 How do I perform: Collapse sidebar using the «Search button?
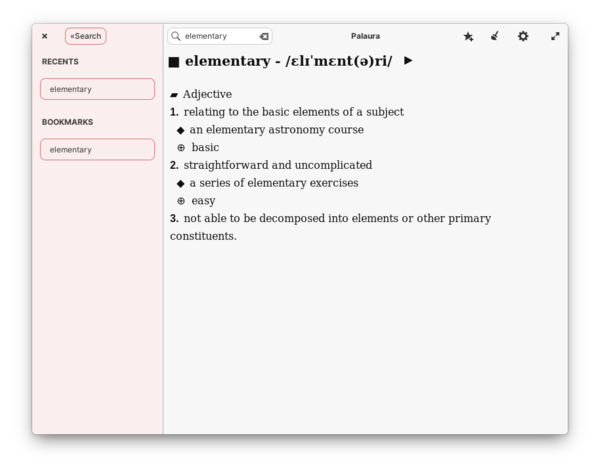pyautogui.click(x=86, y=36)
